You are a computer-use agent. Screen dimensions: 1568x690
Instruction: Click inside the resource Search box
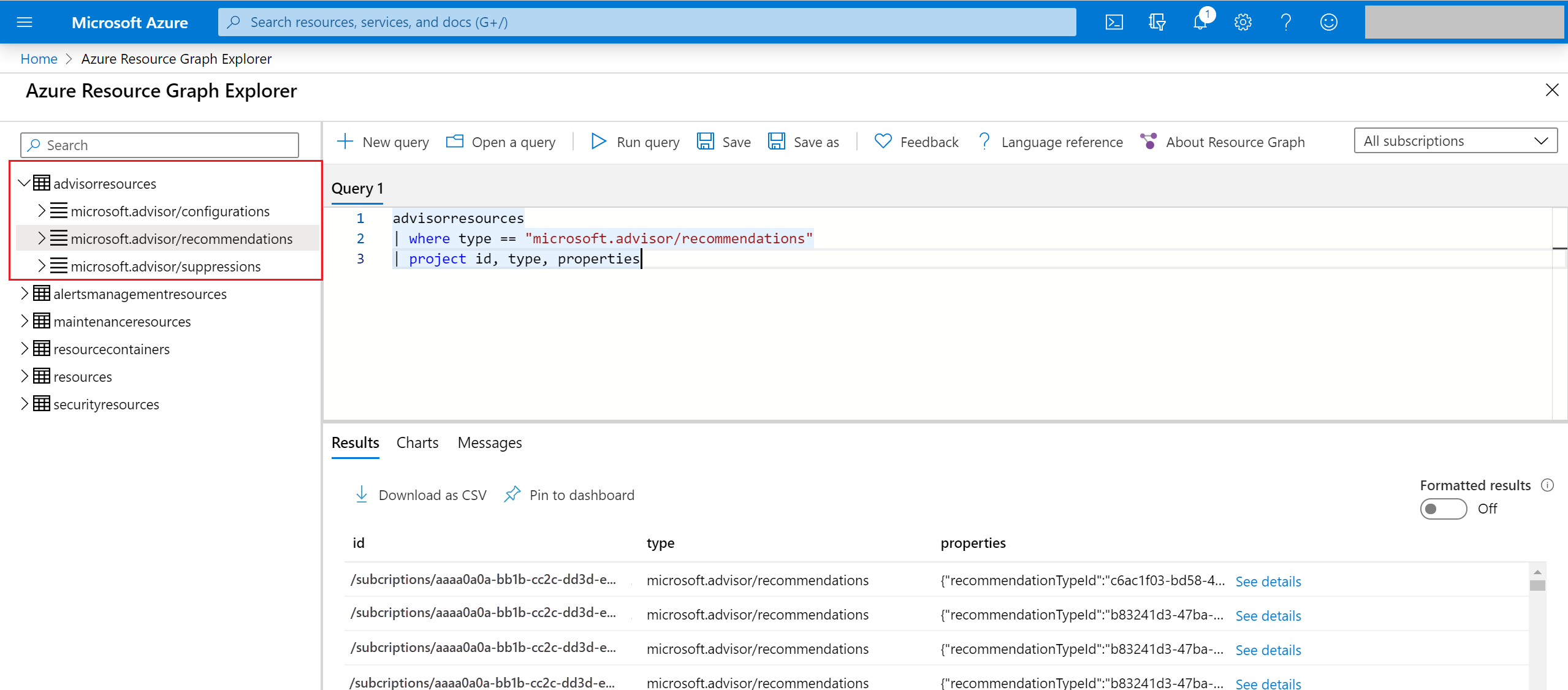coord(159,145)
